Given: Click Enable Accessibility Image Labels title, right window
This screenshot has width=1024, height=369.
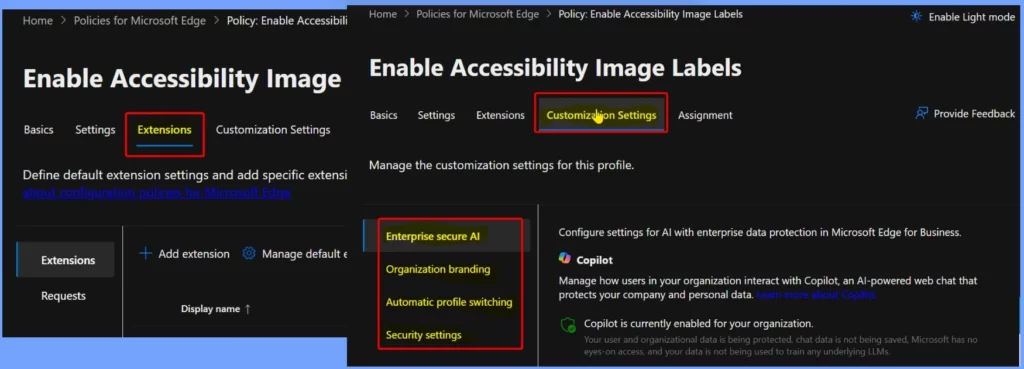Looking at the screenshot, I should 555,68.
